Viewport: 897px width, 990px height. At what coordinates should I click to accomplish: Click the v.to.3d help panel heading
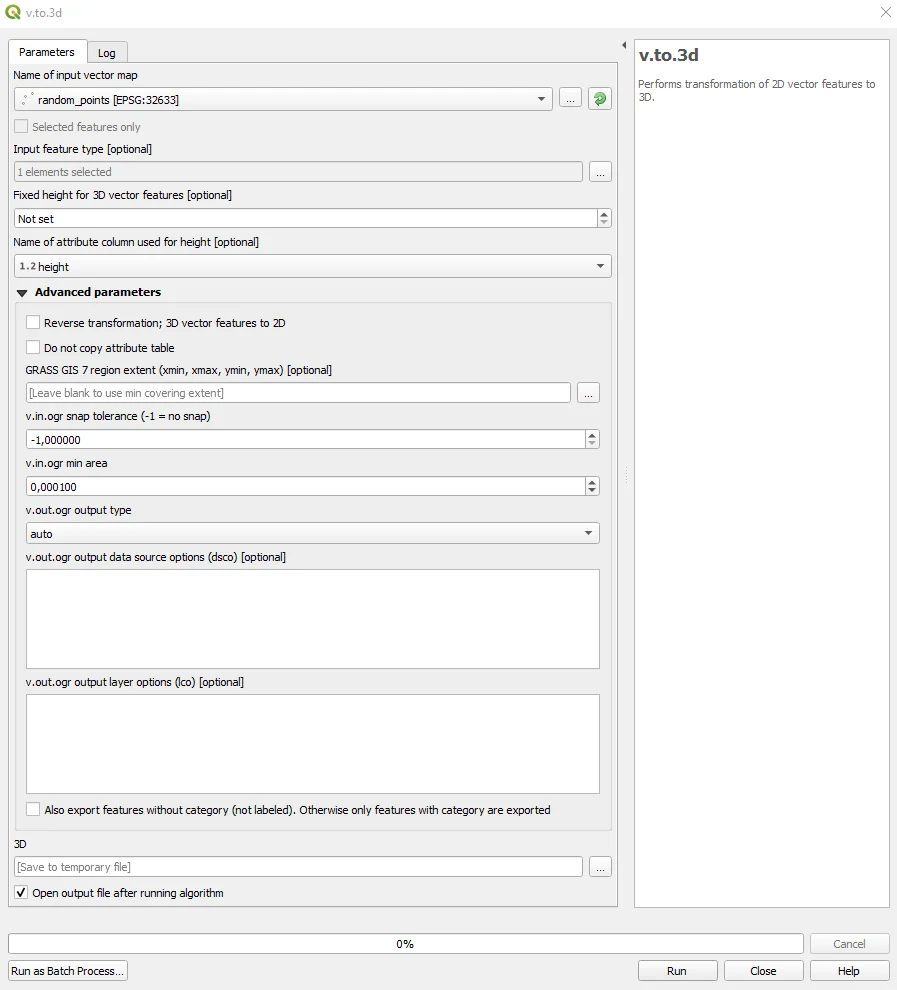click(x=668, y=55)
